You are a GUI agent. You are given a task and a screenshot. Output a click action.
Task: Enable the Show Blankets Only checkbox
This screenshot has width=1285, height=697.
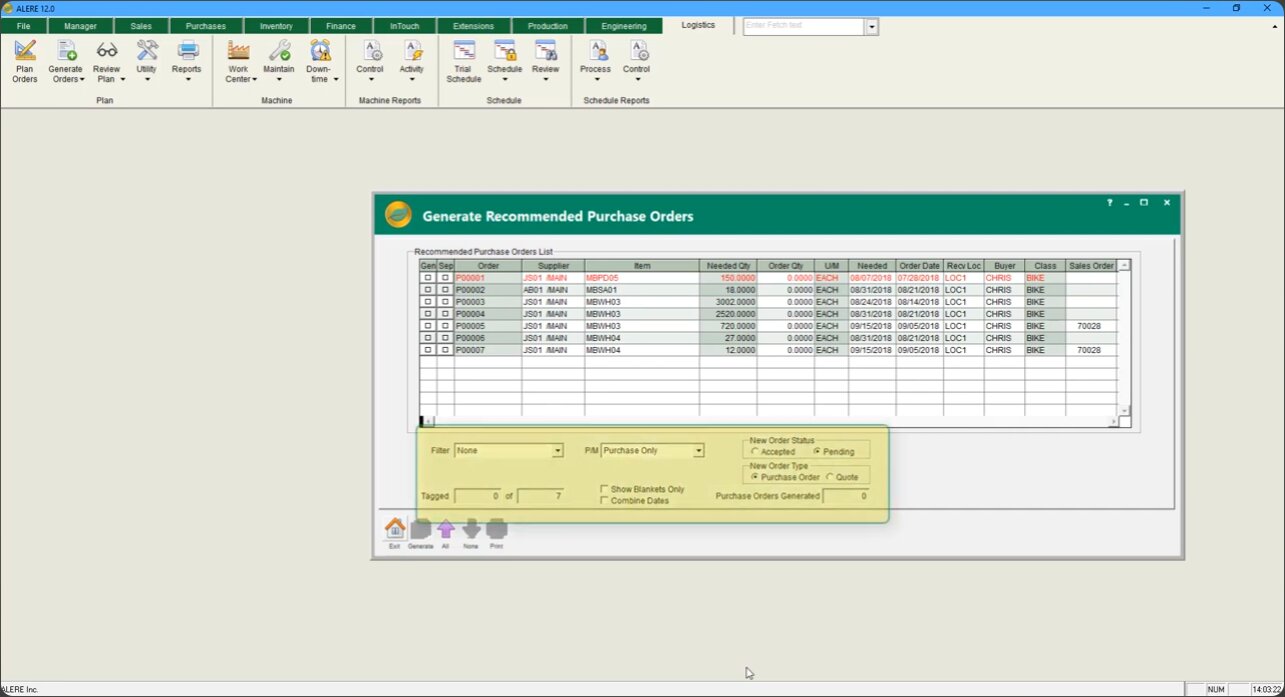click(x=604, y=490)
